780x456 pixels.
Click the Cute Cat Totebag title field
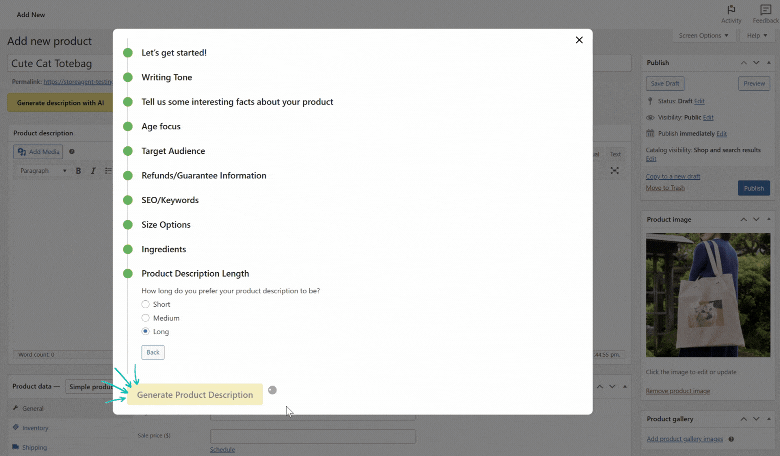click(60, 63)
